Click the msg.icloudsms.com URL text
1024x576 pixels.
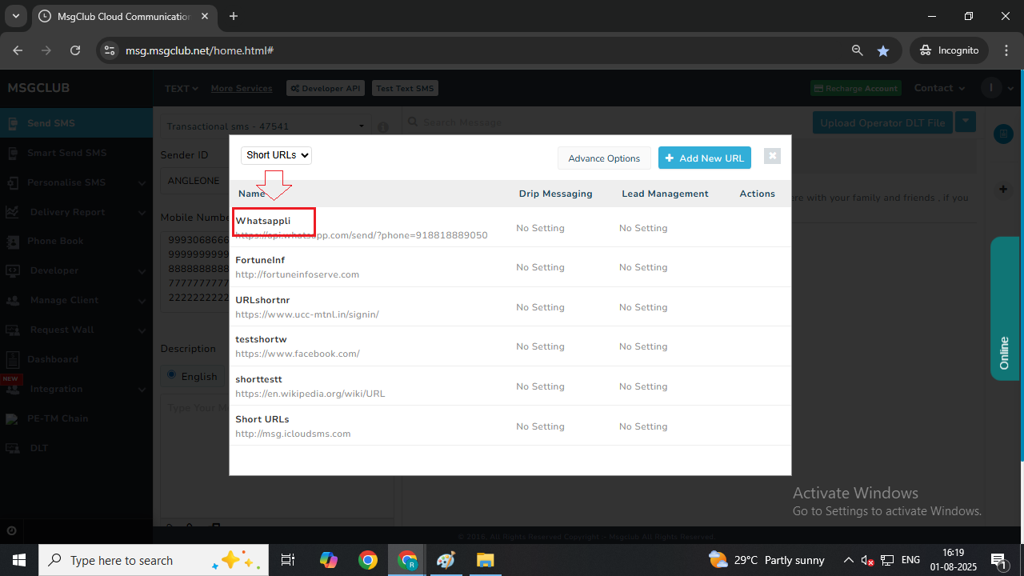coord(293,434)
